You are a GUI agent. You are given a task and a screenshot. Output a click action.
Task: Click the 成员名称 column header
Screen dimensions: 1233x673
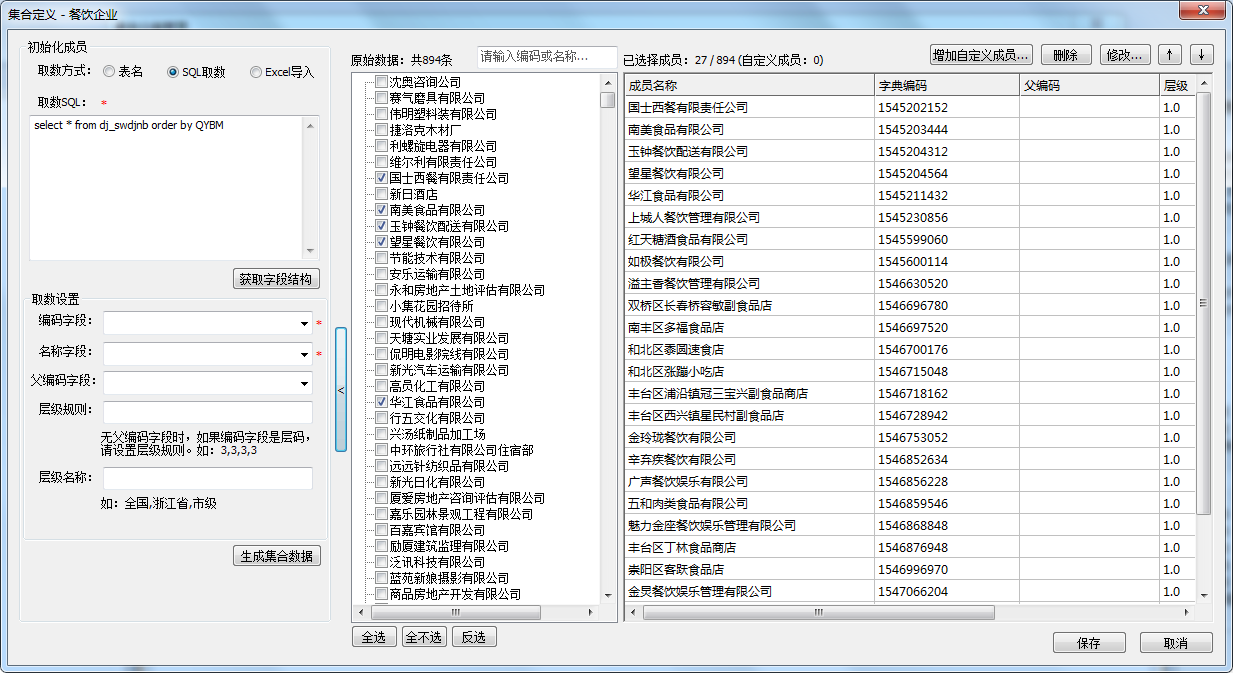point(748,85)
